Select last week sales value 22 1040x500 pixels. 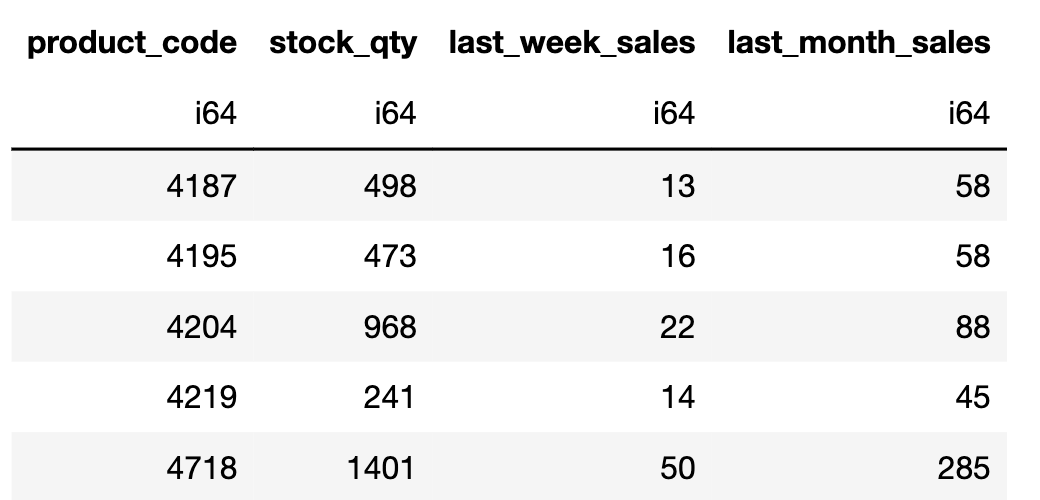pyautogui.click(x=677, y=327)
